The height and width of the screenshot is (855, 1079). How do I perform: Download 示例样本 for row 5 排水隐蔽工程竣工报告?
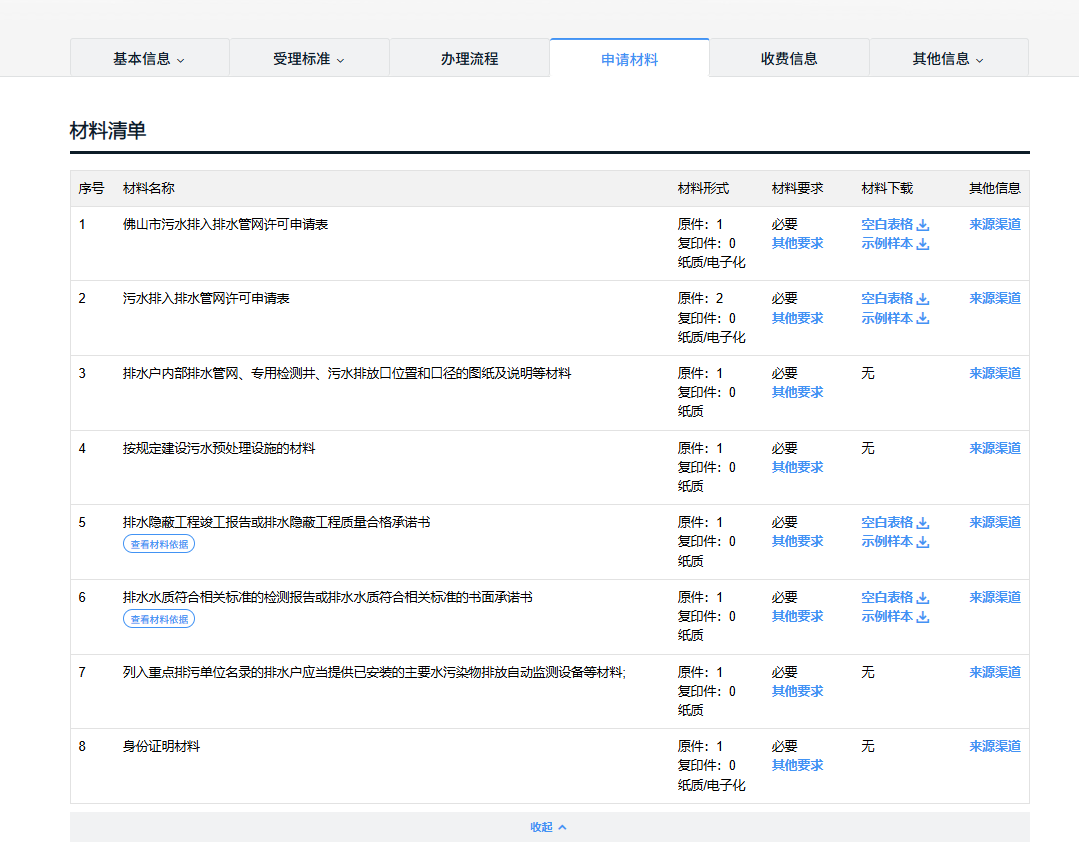coord(895,541)
